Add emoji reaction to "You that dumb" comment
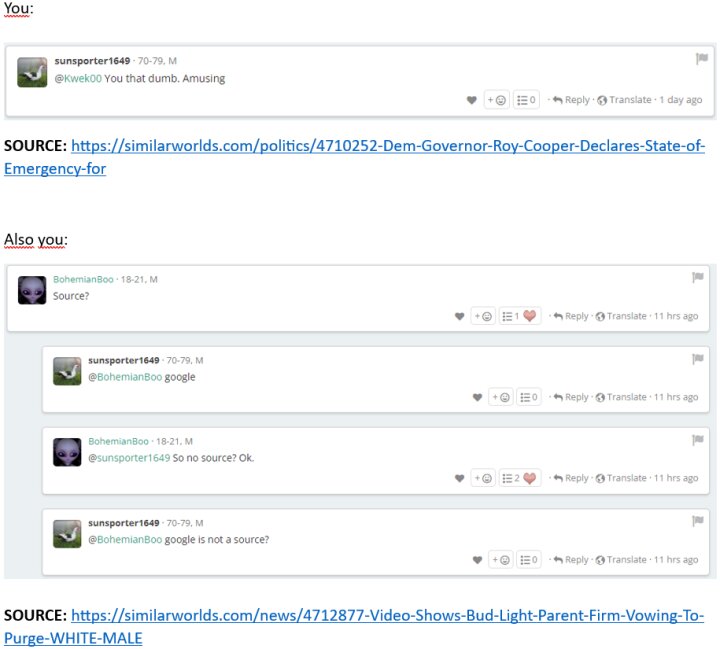This screenshot has height=649, width=720. tap(496, 100)
